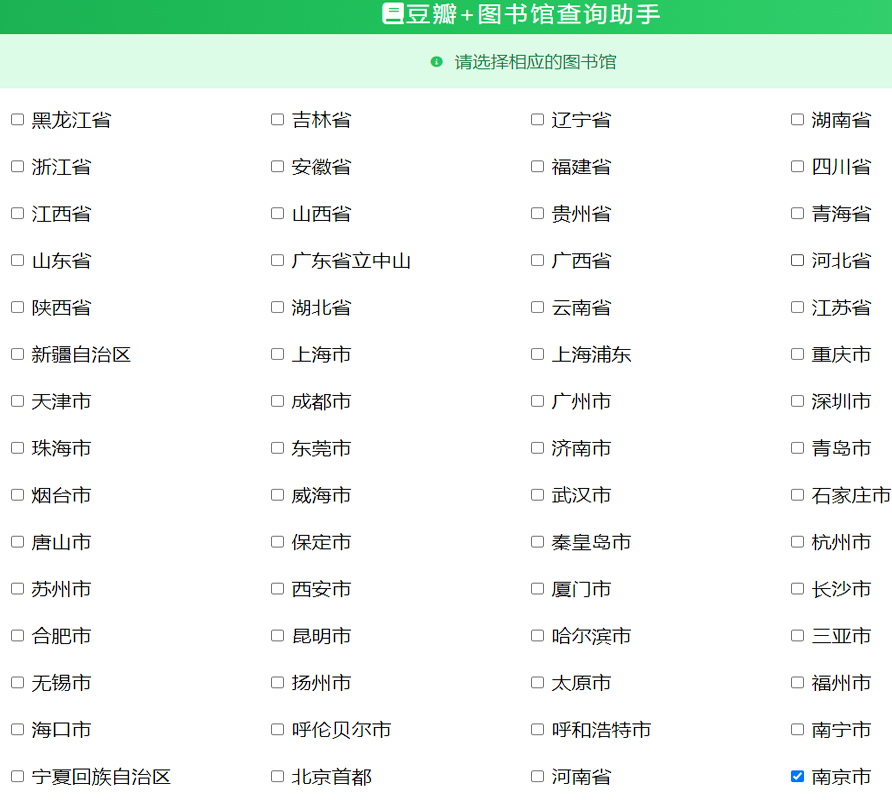Check the 石家庄市 checkbox
This screenshot has height=800, width=892.
click(x=797, y=495)
